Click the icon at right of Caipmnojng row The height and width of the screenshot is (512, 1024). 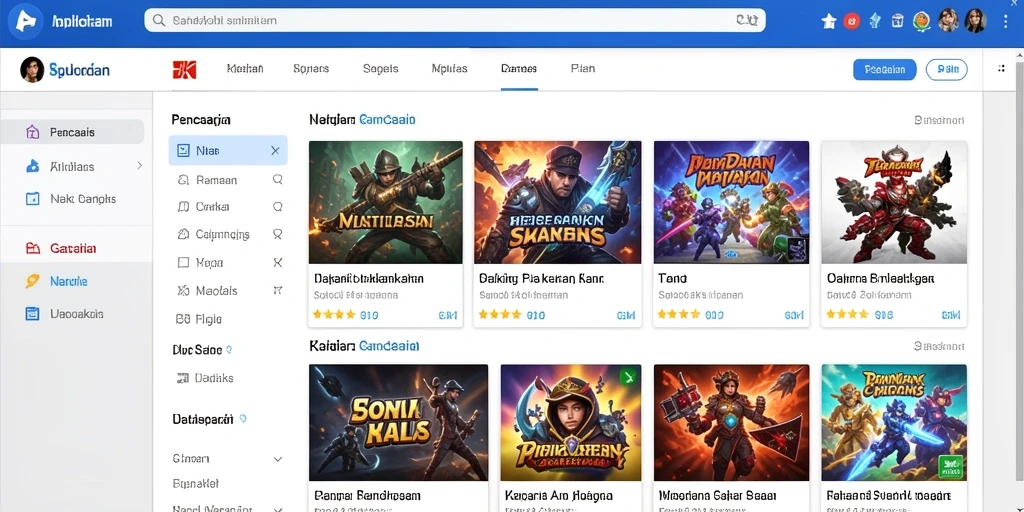click(x=277, y=234)
